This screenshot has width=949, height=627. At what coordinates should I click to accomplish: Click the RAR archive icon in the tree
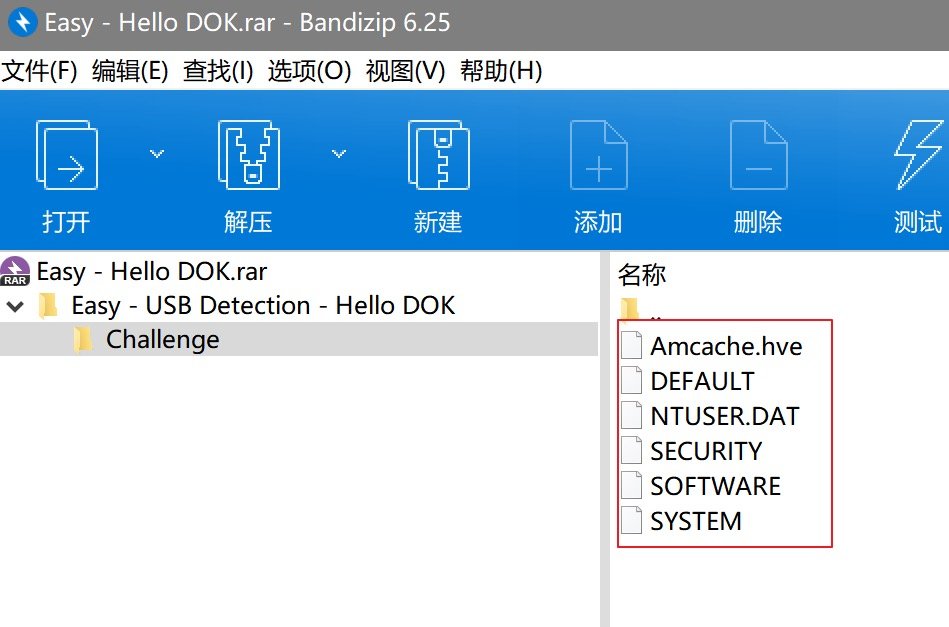coord(15,271)
